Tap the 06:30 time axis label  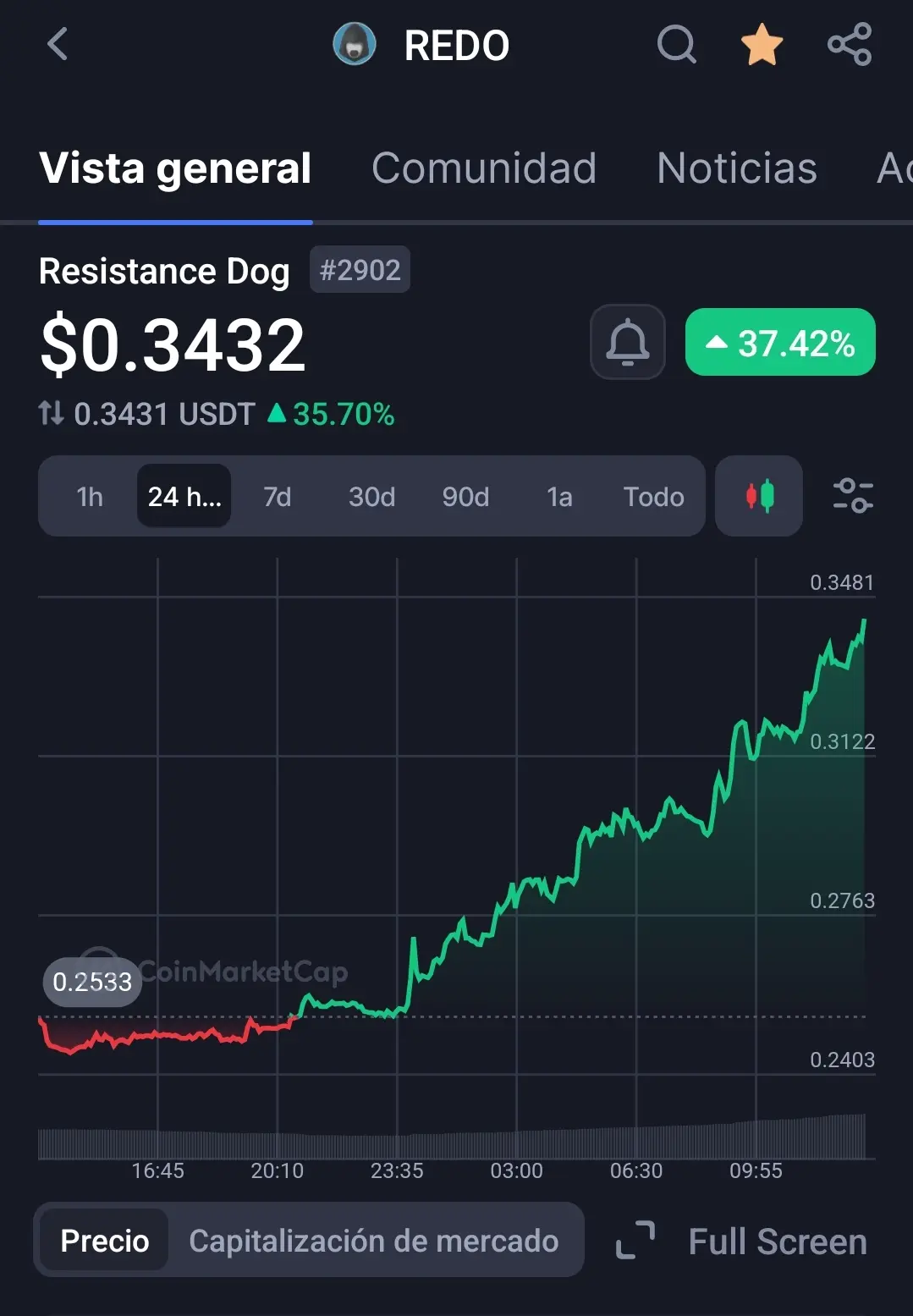coord(636,1170)
